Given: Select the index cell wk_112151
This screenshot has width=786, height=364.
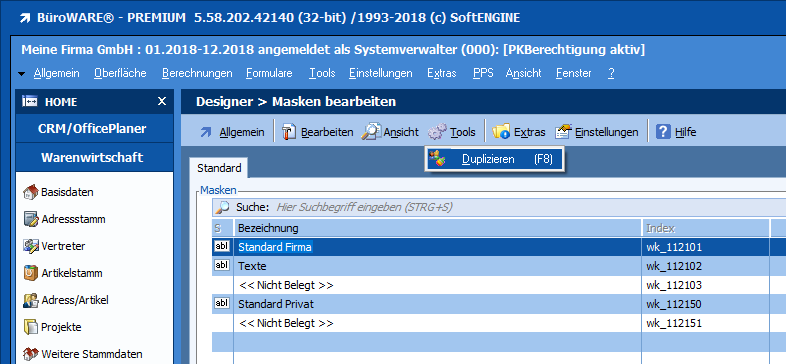Looking at the screenshot, I should [x=705, y=323].
